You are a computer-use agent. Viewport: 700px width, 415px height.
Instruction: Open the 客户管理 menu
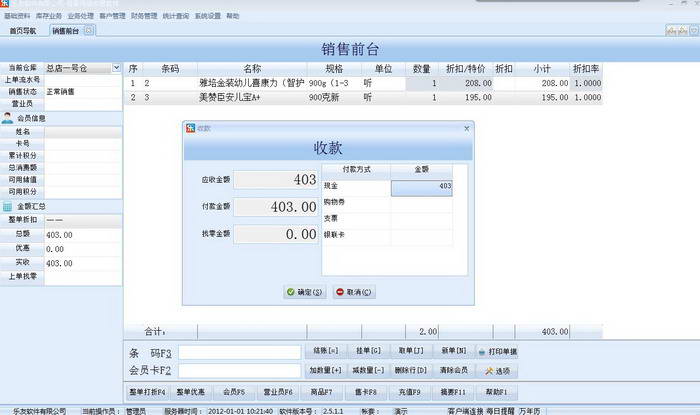pyautogui.click(x=112, y=16)
